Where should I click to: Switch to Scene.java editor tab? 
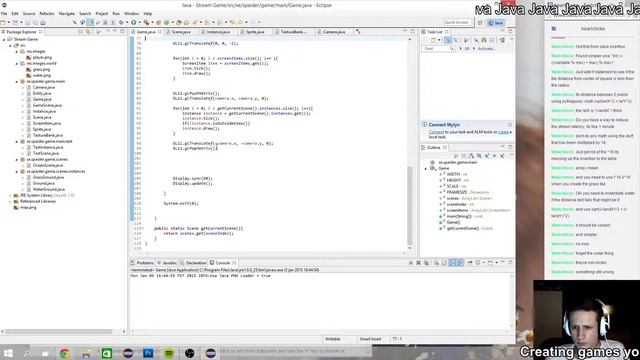tap(181, 32)
